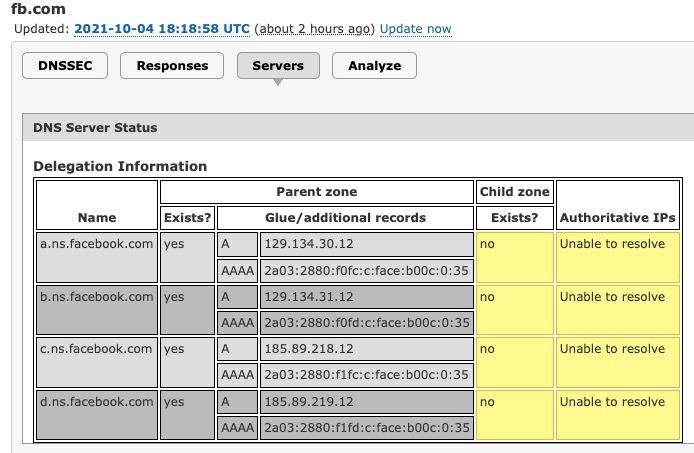Viewport: 694px width, 453px height.
Task: Click the Update now link
Action: point(416,29)
